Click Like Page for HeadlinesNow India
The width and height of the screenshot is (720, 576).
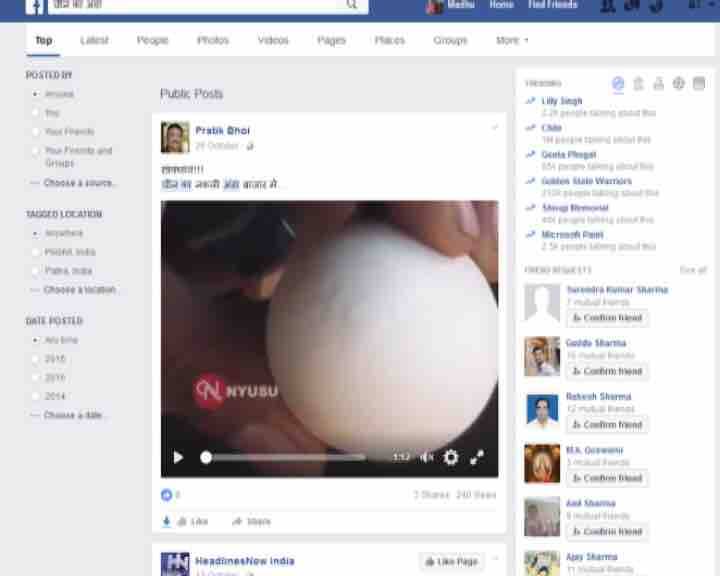pos(453,562)
